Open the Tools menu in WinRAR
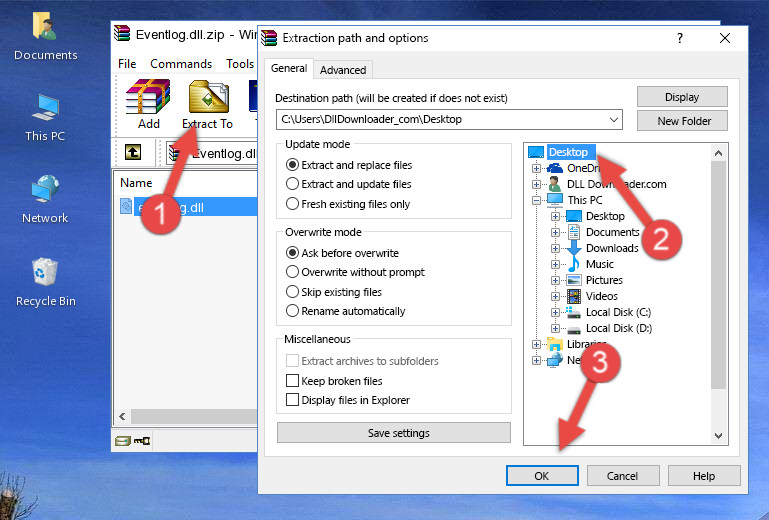The width and height of the screenshot is (769, 520). [x=240, y=64]
